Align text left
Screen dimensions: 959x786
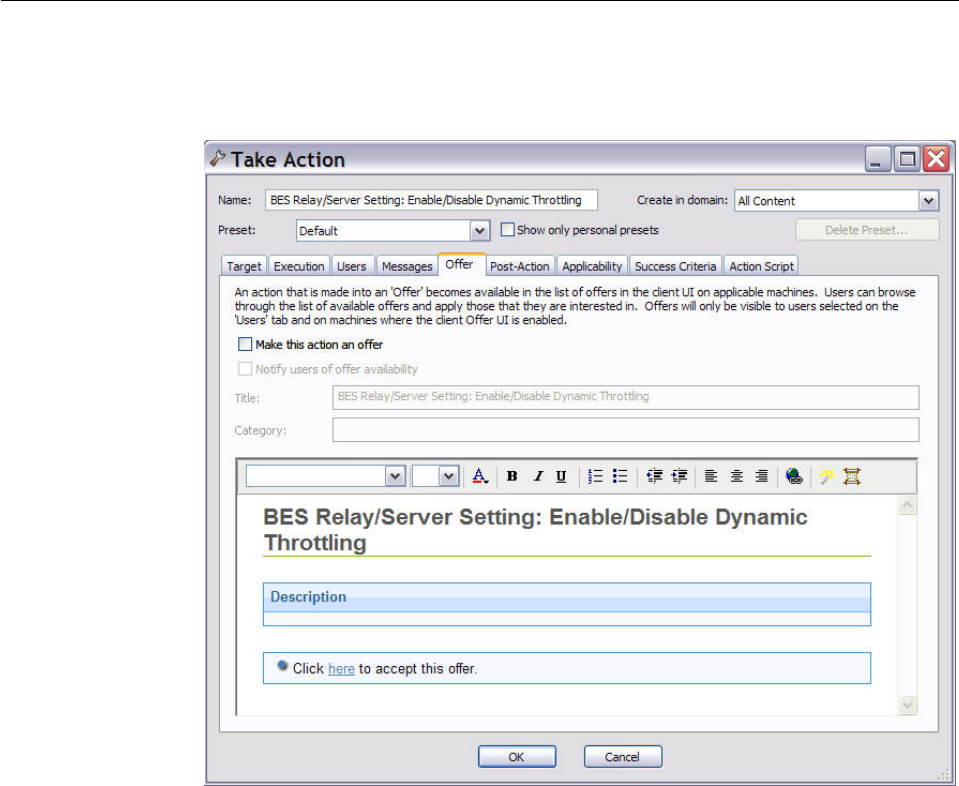711,476
